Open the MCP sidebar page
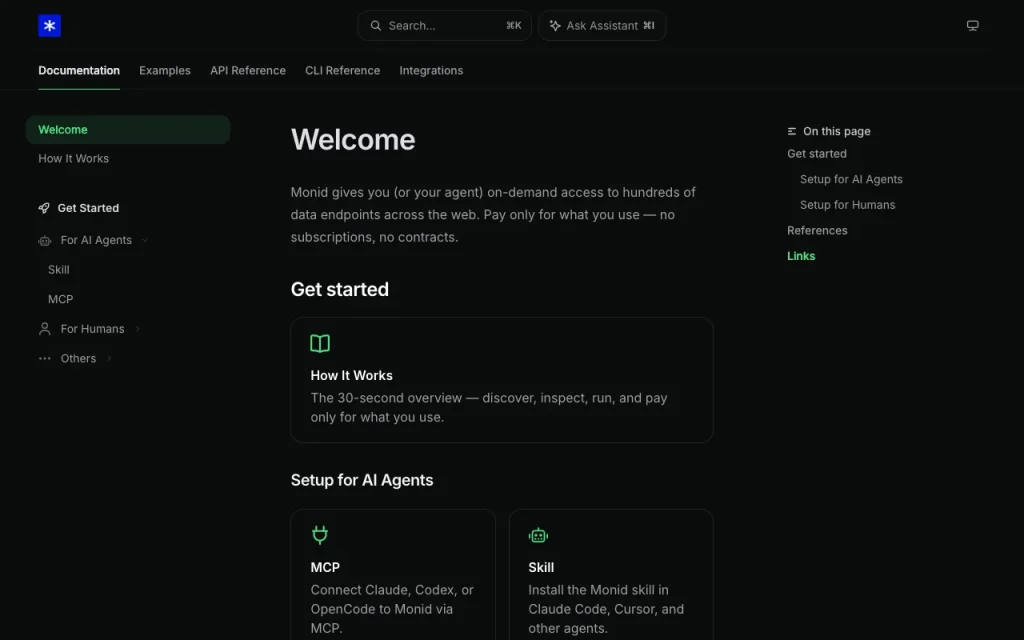The image size is (1024, 640). pyautogui.click(x=61, y=299)
